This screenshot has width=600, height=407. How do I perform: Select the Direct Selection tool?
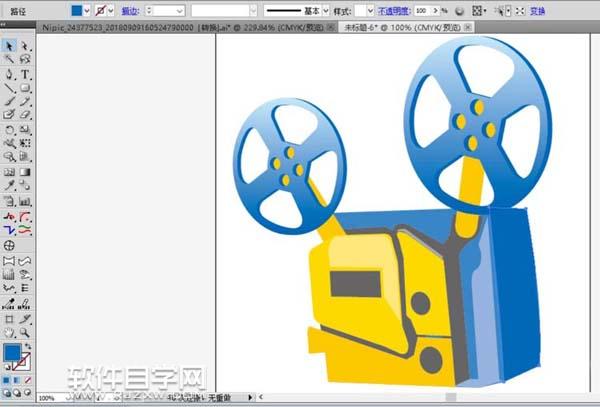pyautogui.click(x=25, y=46)
